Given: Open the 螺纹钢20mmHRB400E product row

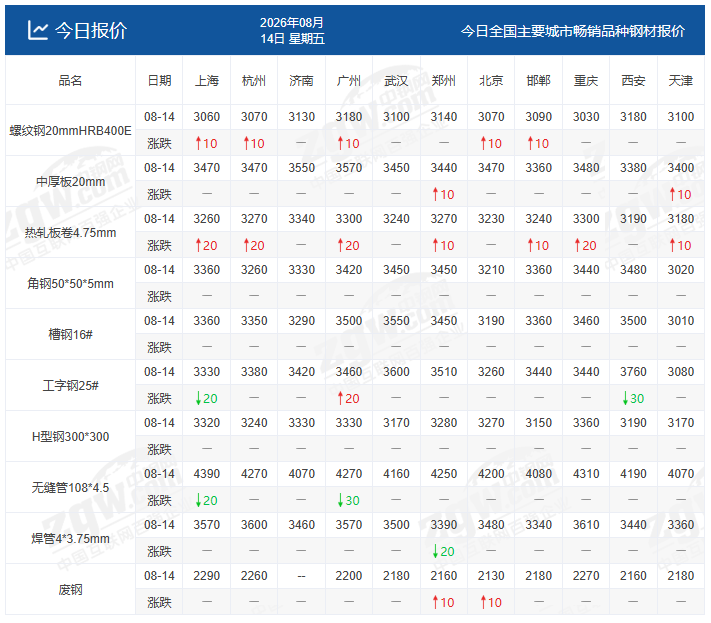Looking at the screenshot, I should (x=70, y=131).
